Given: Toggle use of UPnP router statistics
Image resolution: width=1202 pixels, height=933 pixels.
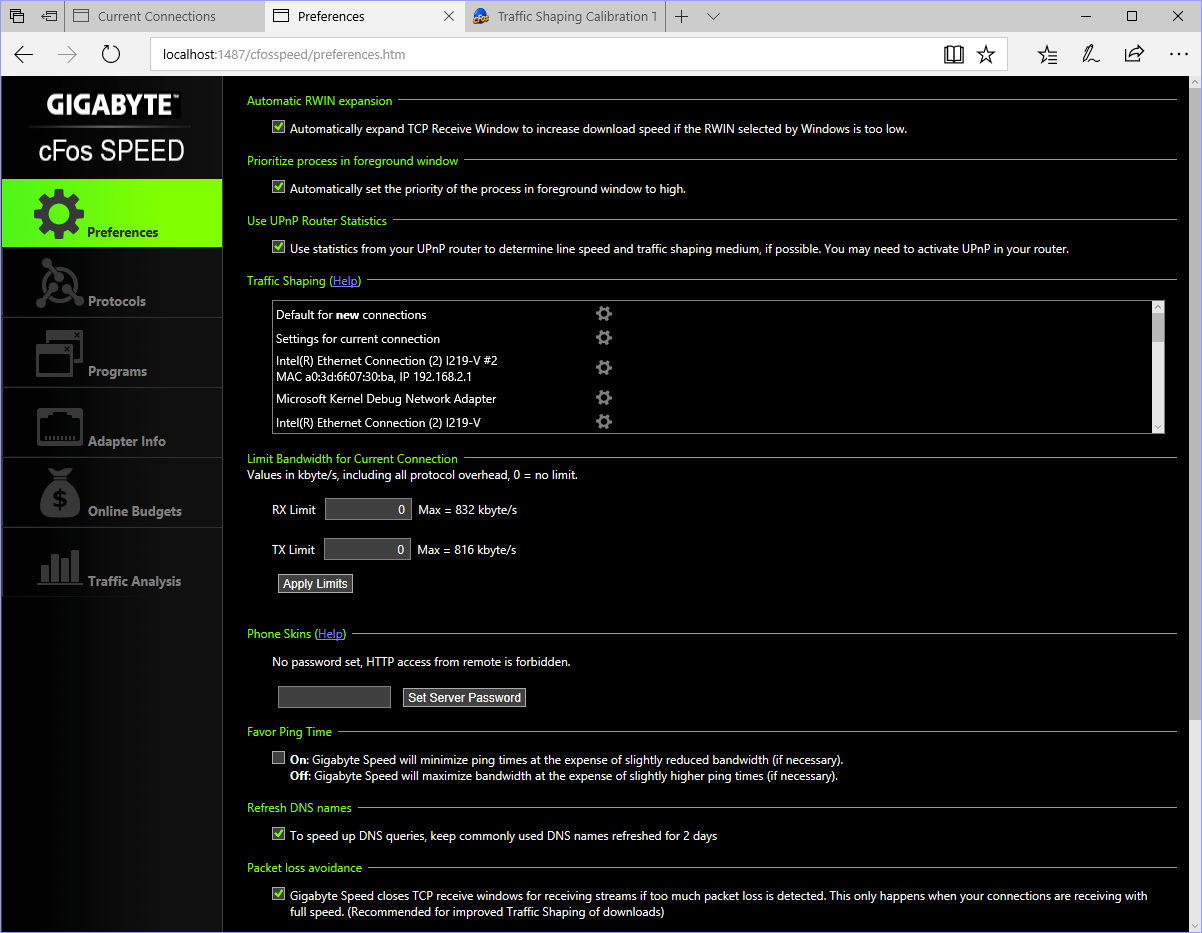Looking at the screenshot, I should point(279,248).
